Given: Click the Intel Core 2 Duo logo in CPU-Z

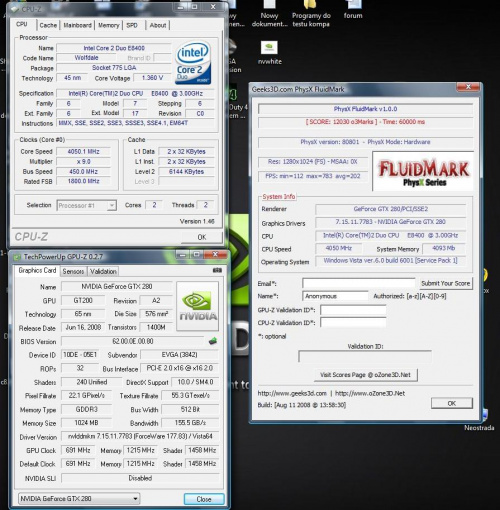Looking at the screenshot, I should 193,62.
